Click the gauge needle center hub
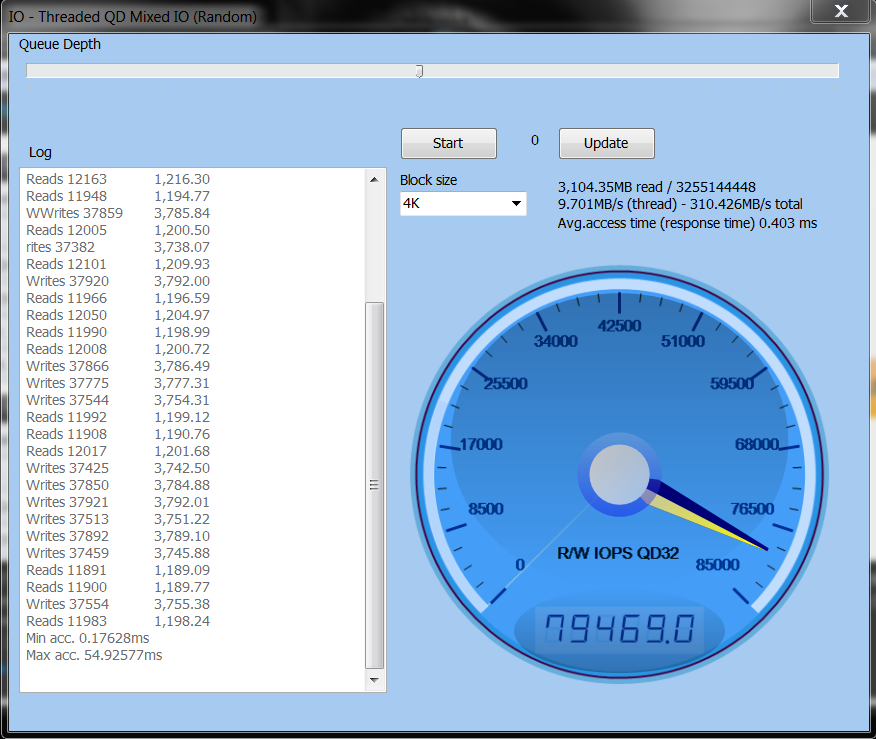The image size is (876, 739). 619,473
